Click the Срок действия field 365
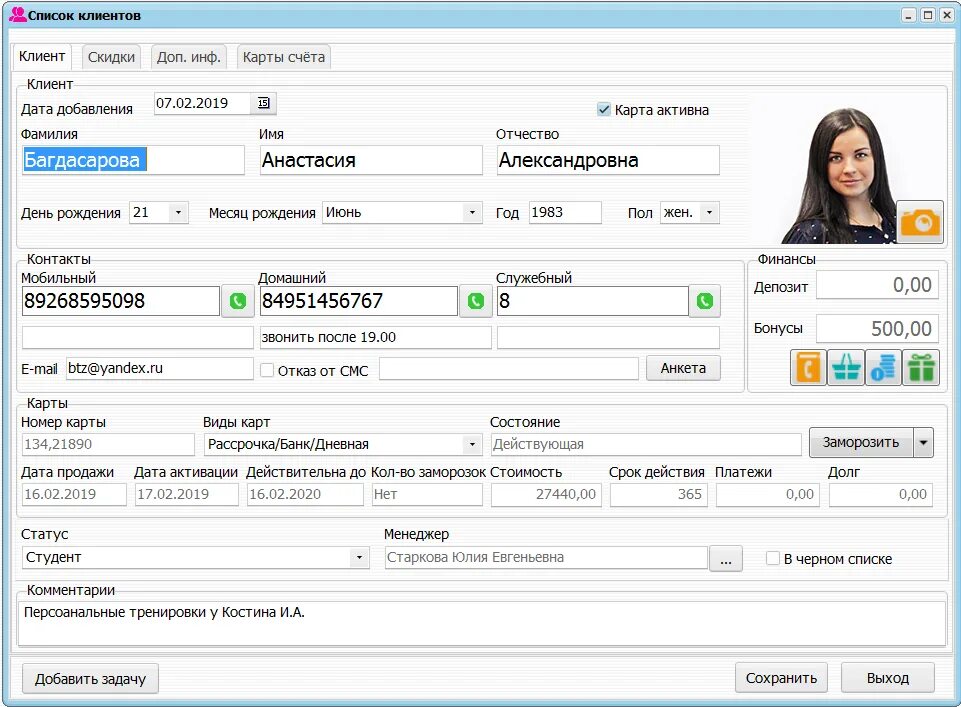This screenshot has height=707, width=961. click(x=659, y=494)
